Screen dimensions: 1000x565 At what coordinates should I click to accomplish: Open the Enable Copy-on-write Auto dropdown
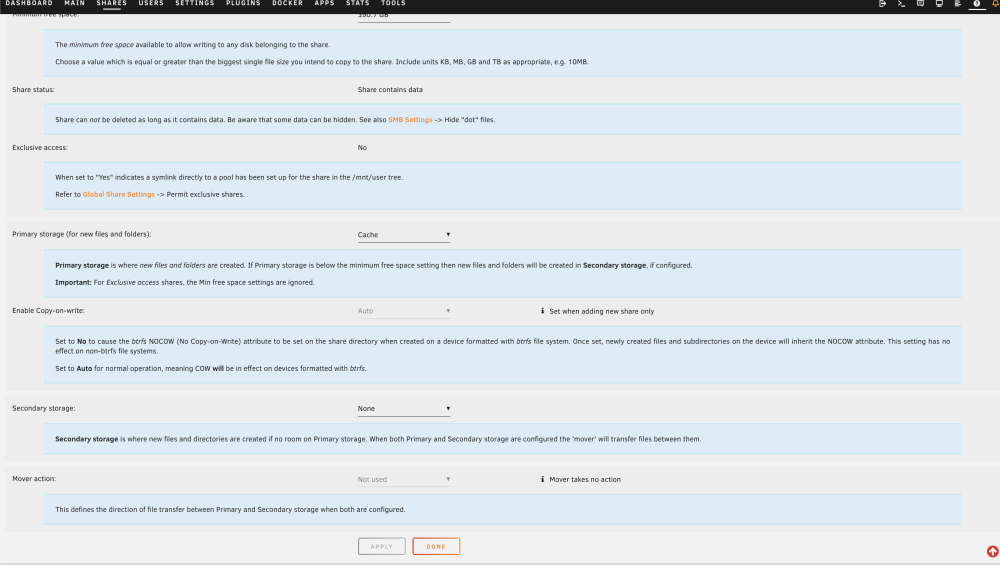point(404,311)
